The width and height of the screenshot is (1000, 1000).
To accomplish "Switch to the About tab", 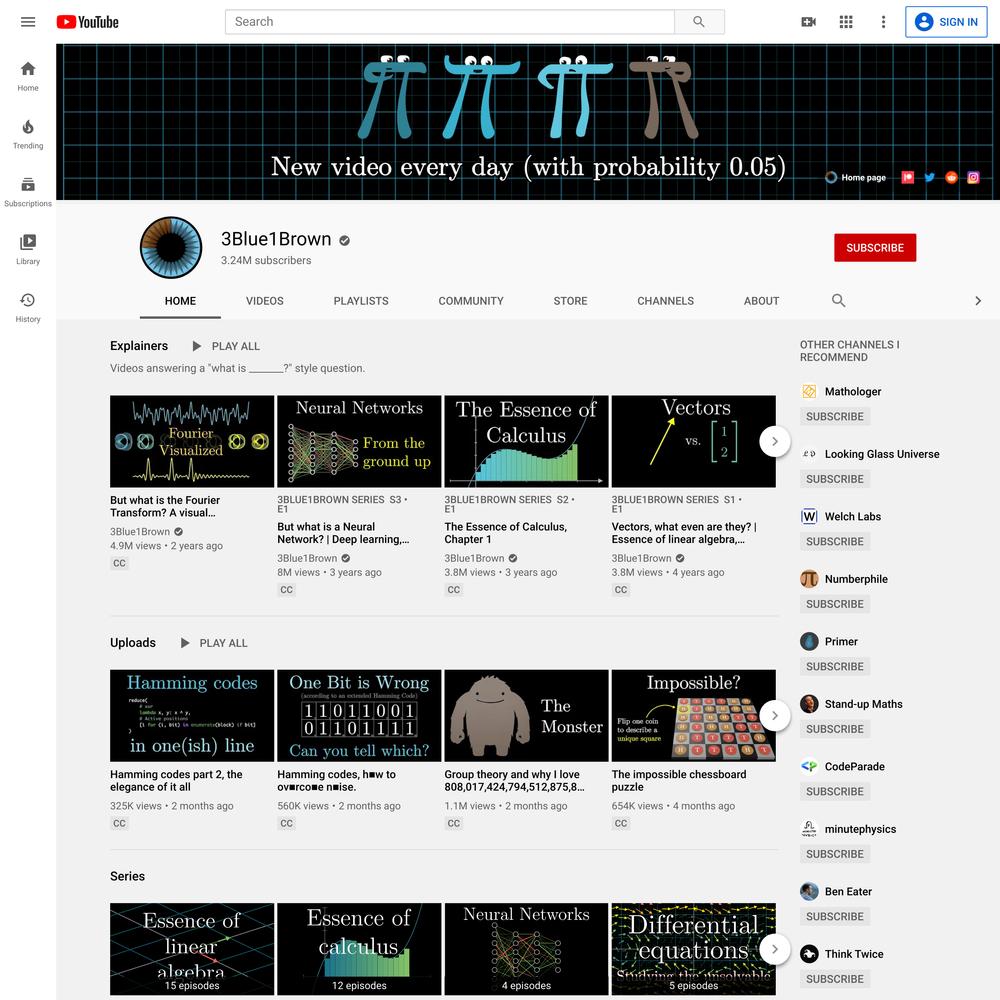I will tap(761, 301).
